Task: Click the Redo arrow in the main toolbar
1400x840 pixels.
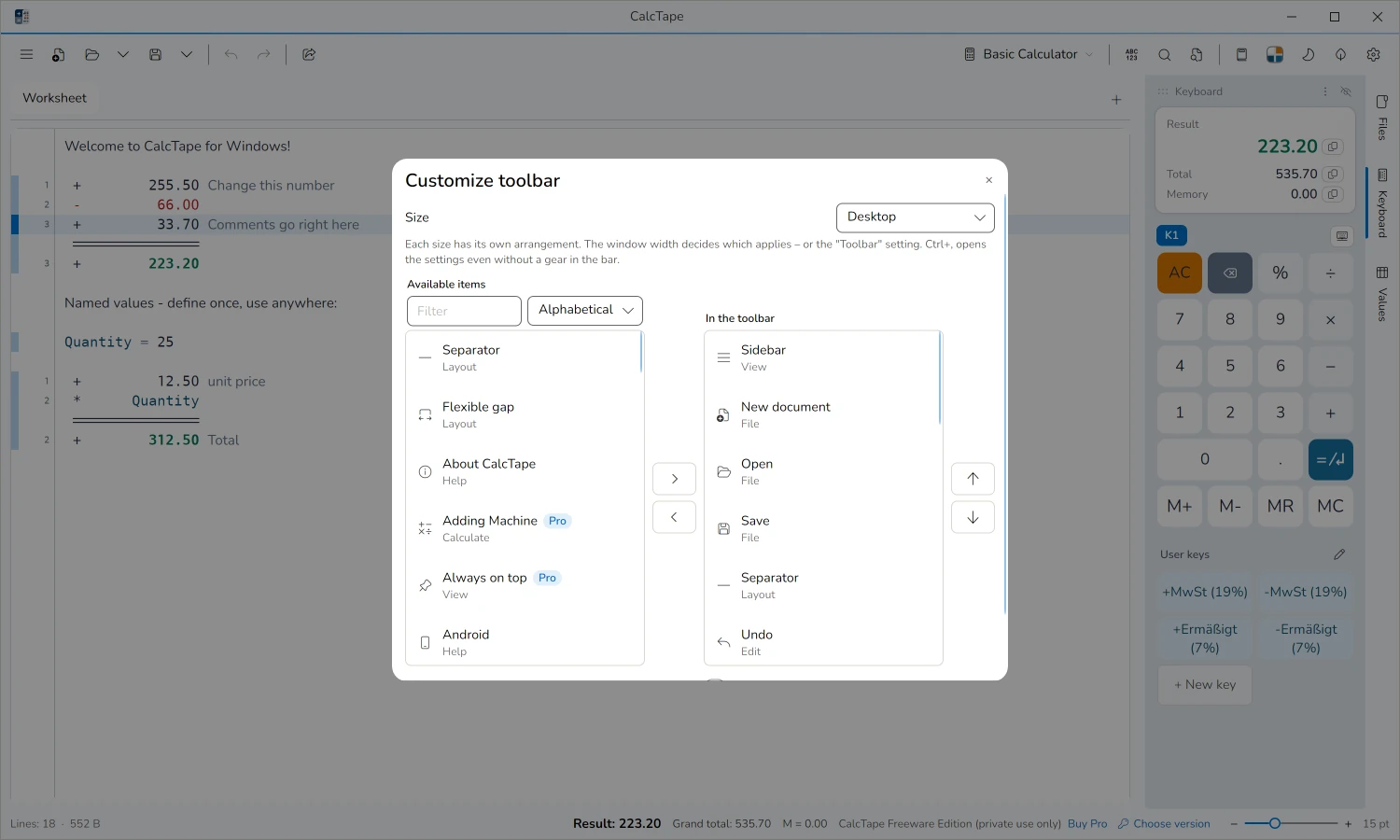Action: point(263,54)
